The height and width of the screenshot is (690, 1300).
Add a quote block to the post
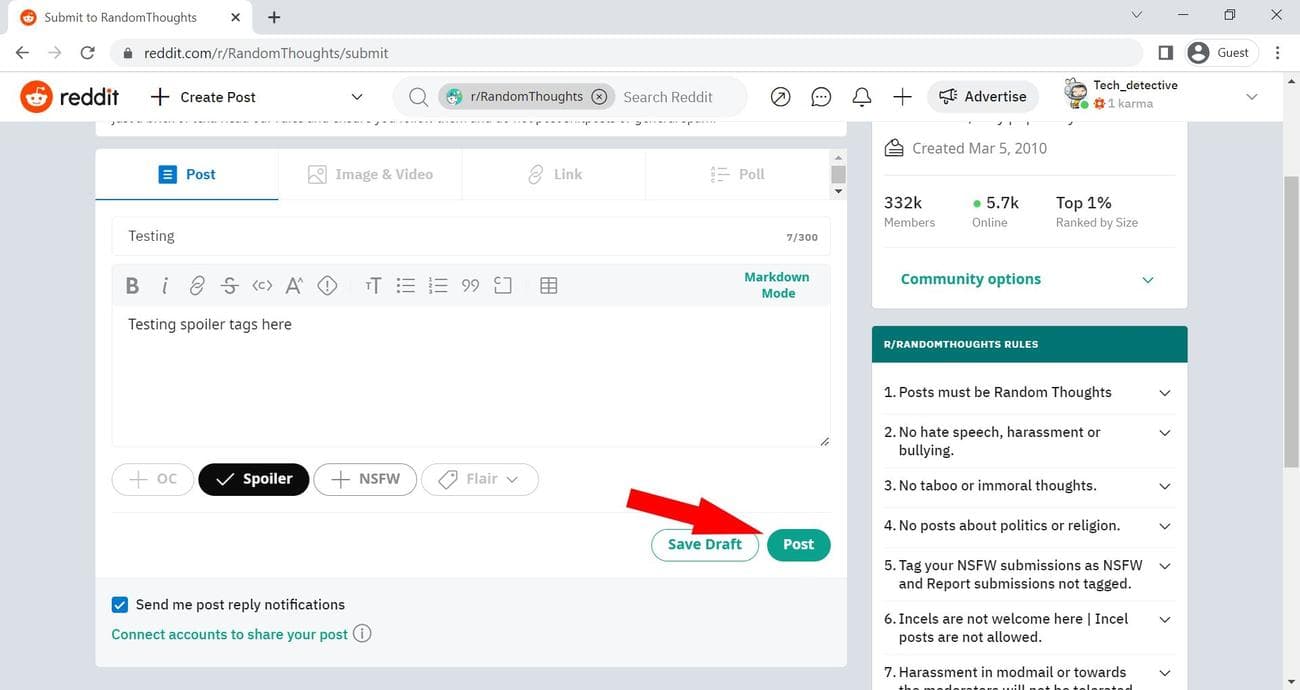click(x=470, y=286)
